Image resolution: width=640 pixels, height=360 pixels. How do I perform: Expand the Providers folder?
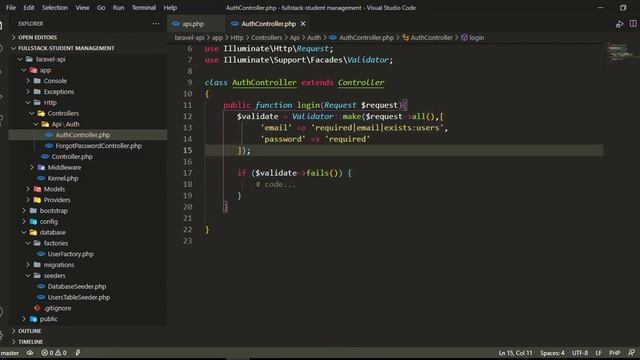[56, 200]
